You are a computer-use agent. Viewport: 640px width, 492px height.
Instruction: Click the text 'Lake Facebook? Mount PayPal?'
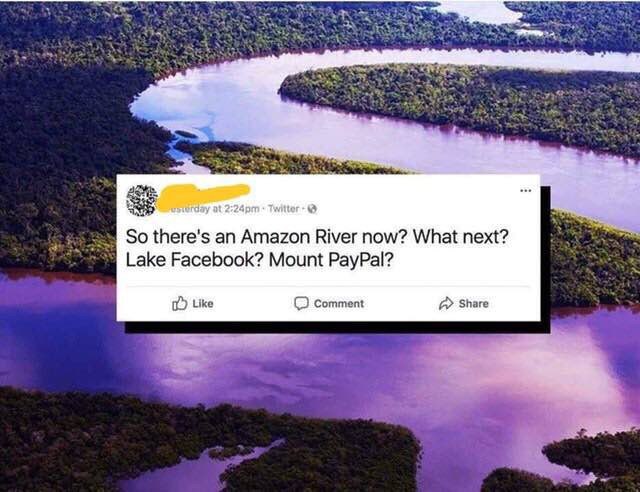[x=260, y=260]
